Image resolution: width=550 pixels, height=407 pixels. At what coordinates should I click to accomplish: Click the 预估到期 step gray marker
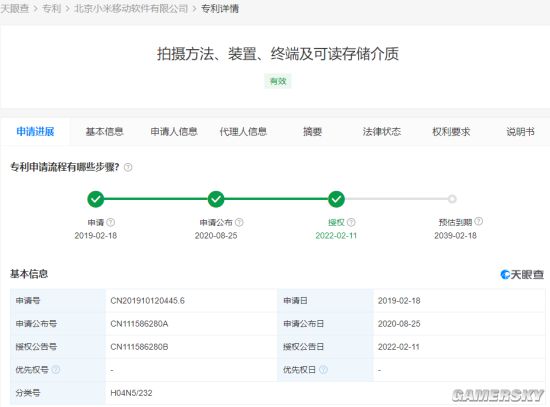[452, 199]
